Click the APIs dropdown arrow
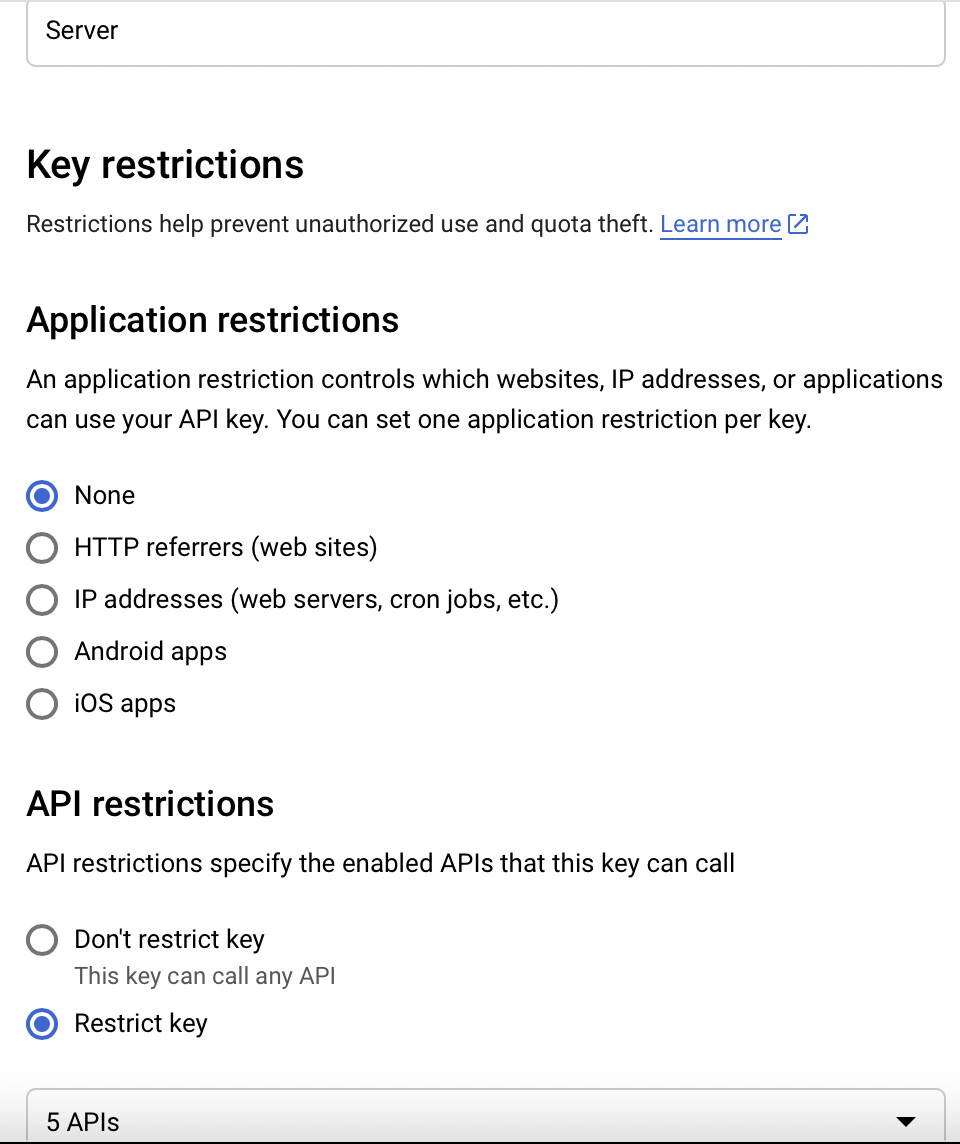Image resolution: width=960 pixels, height=1144 pixels. (905, 1121)
